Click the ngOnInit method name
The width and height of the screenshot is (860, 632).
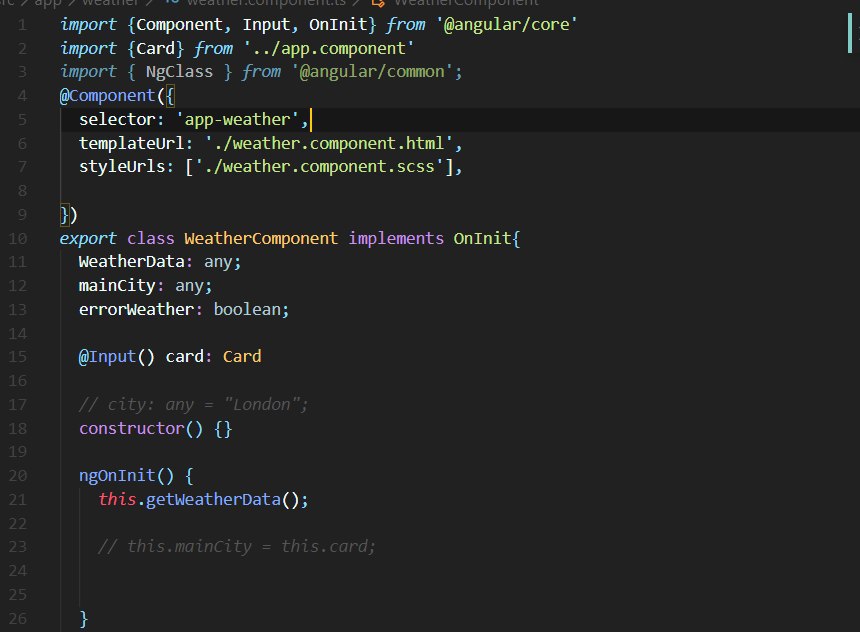[x=117, y=476]
